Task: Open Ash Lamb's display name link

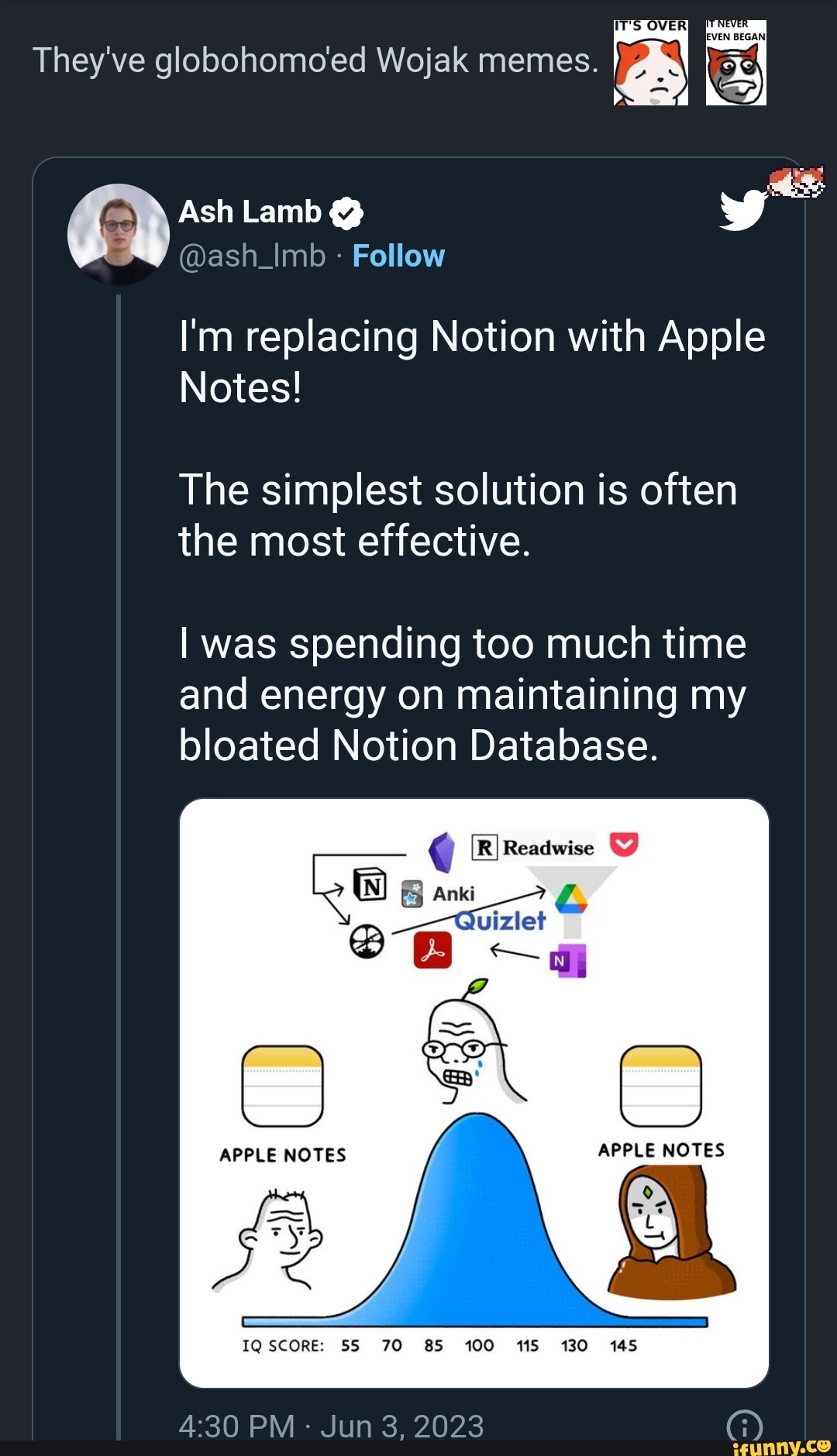Action: pos(250,212)
